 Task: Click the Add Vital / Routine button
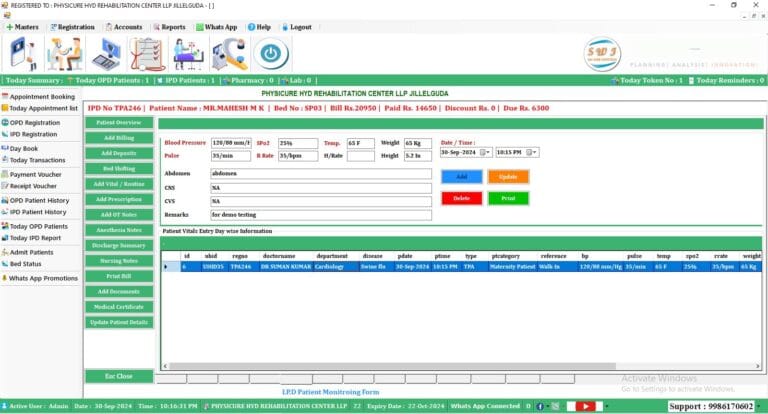click(119, 184)
